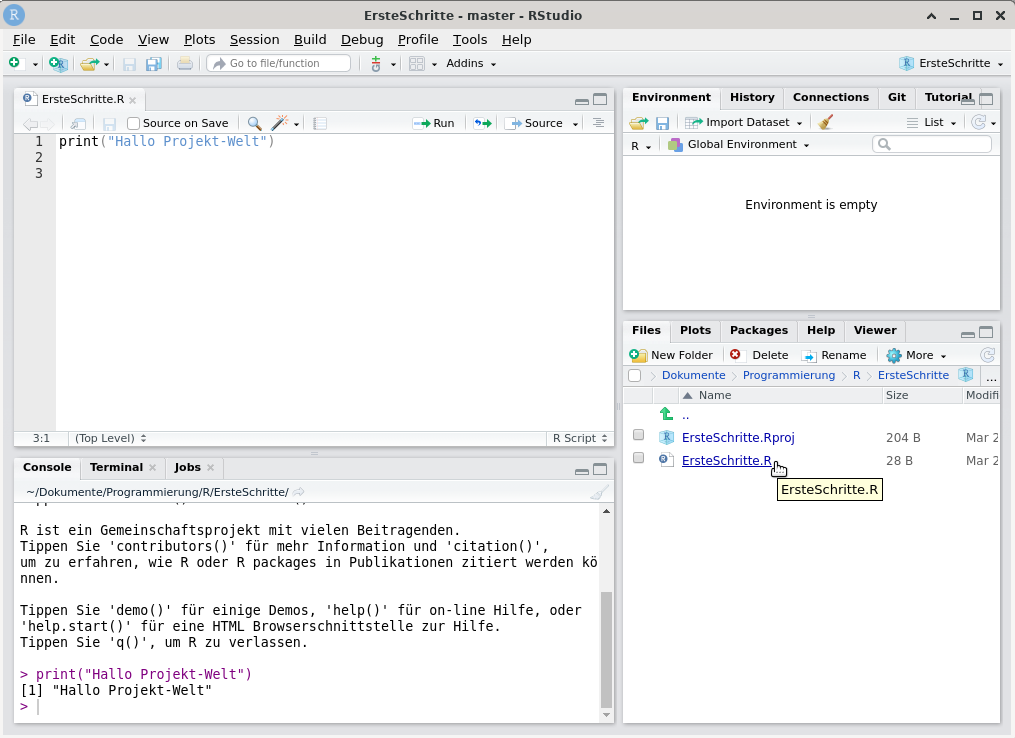Open the Tools menu
Screen dimensions: 1015x738
[x=470, y=39]
